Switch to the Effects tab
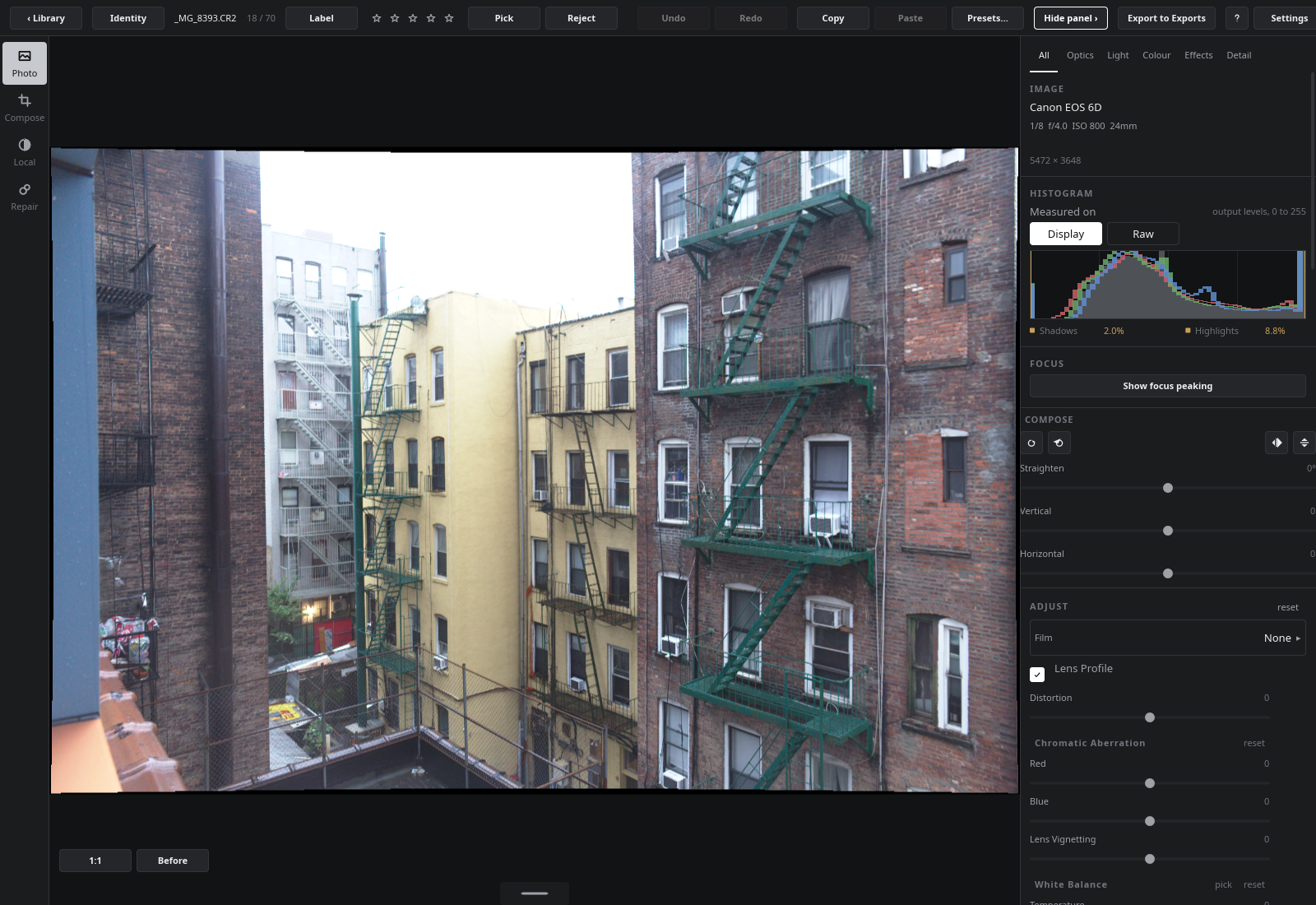 click(1198, 55)
